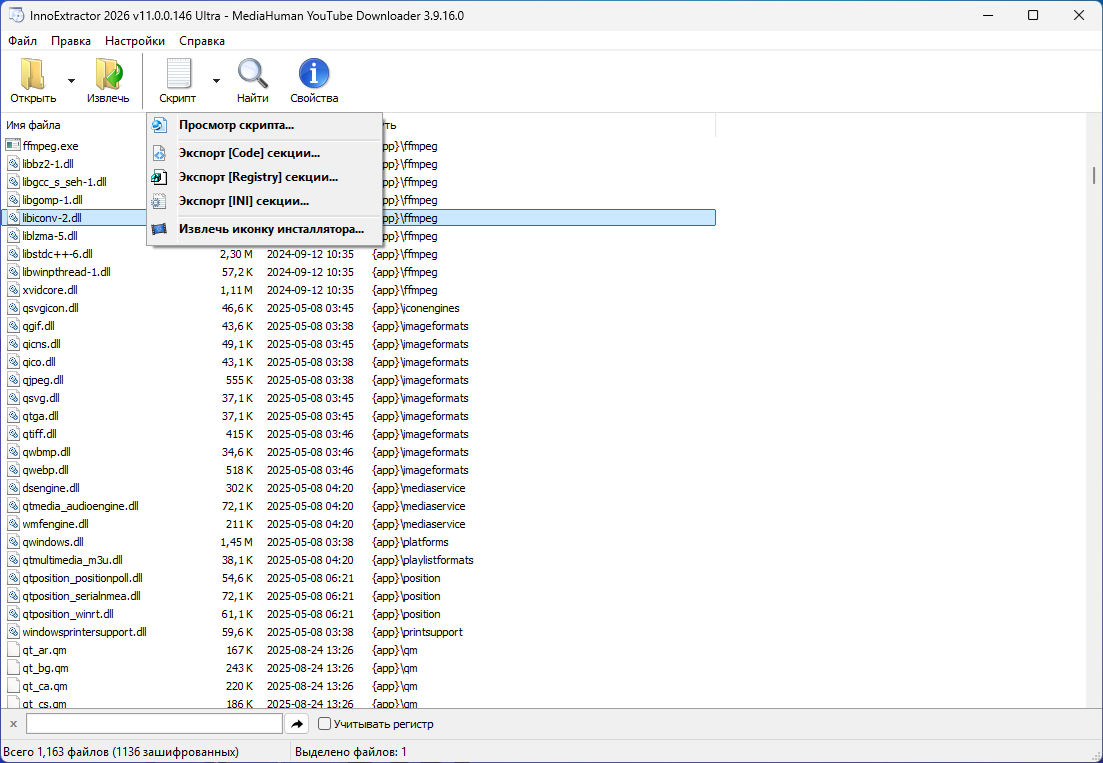The image size is (1103, 763).
Task: Select the libgcc_s_seh-1.dll file name
Action: tap(64, 182)
